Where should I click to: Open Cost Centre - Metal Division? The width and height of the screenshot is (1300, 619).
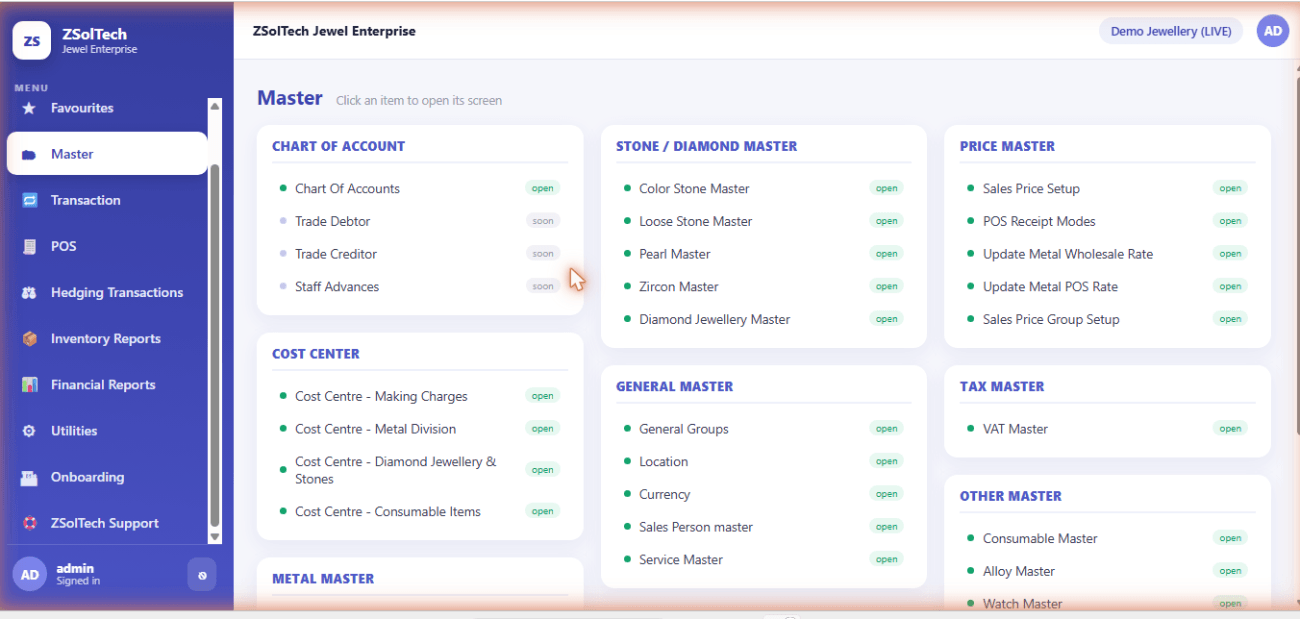(x=419, y=429)
